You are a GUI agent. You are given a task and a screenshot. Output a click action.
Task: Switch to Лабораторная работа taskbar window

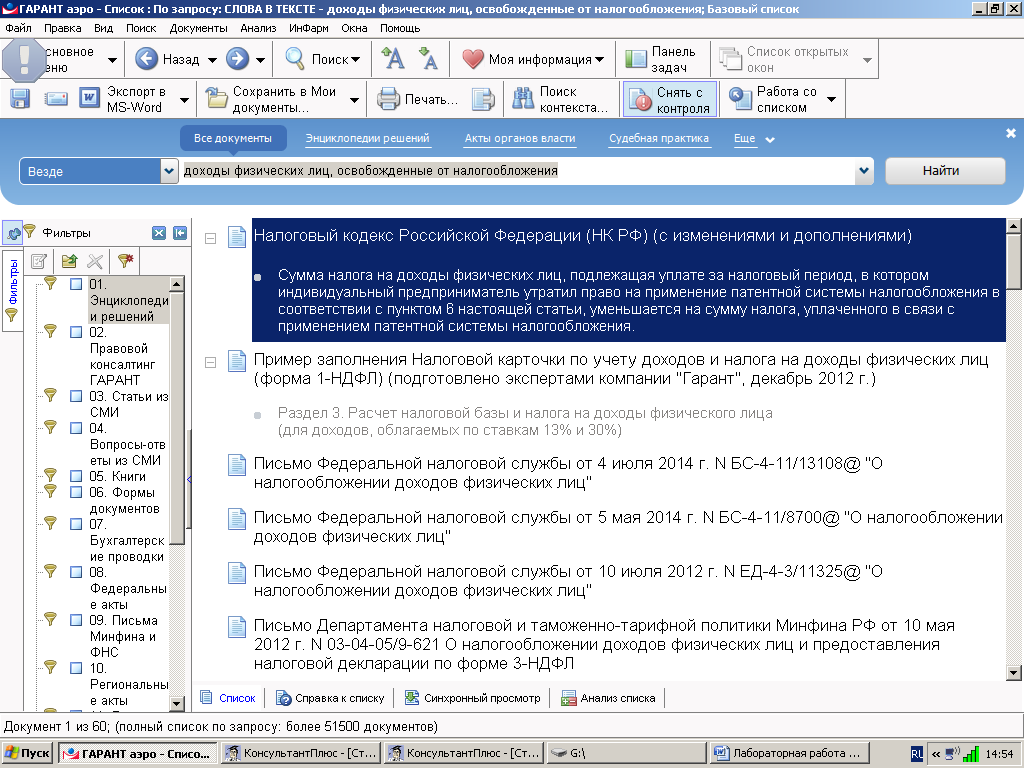click(790, 753)
